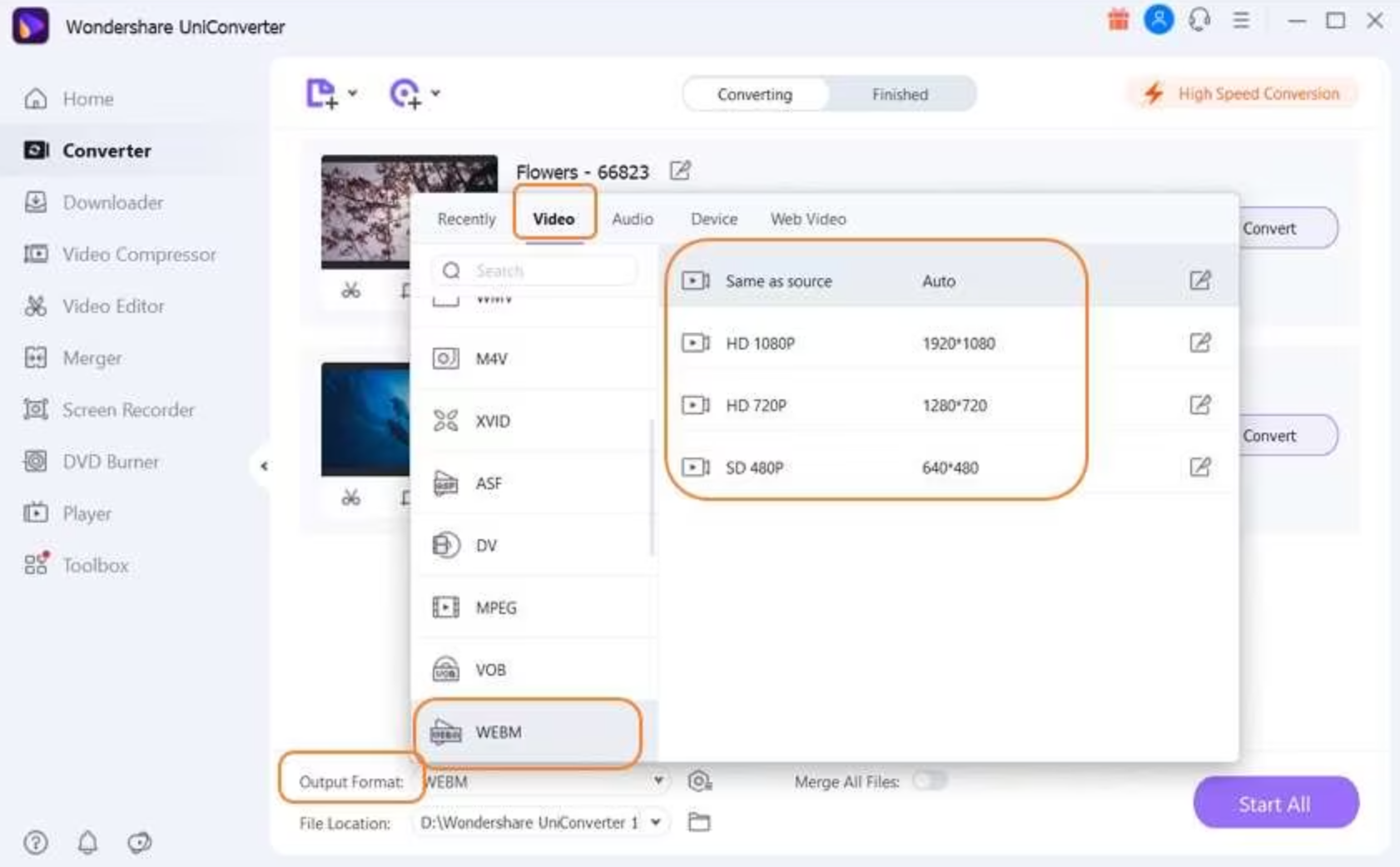Open the gift box promotions icon
The width and height of the screenshot is (1400, 867).
click(1118, 19)
